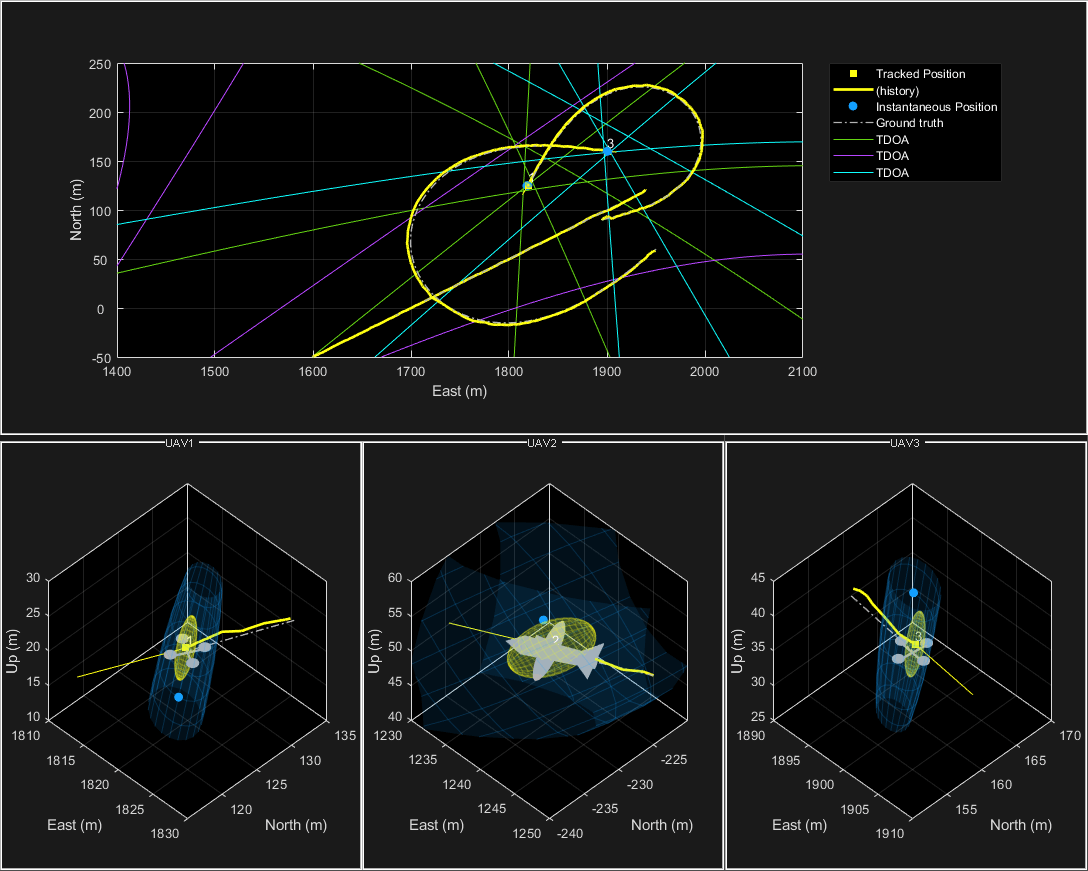Viewport: 1088px width, 871px height.
Task: Click the Up (m) axis label in UAV2 panel
Action: (x=376, y=646)
